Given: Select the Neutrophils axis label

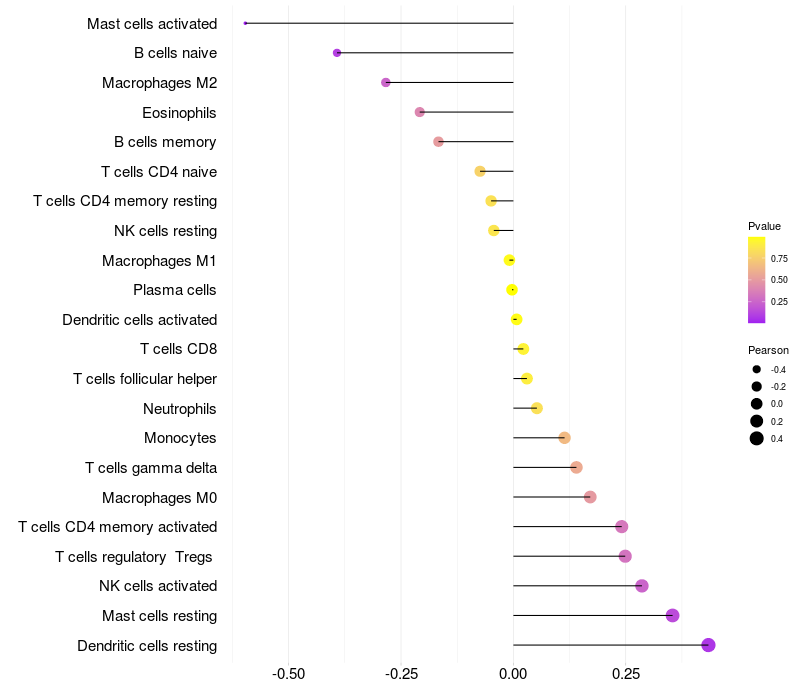Looking at the screenshot, I should coord(180,408).
